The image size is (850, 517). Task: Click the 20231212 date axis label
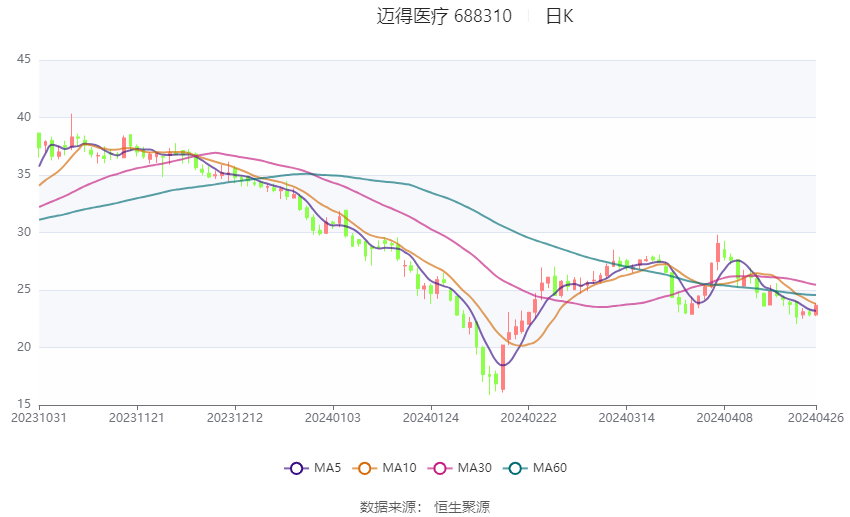point(235,418)
